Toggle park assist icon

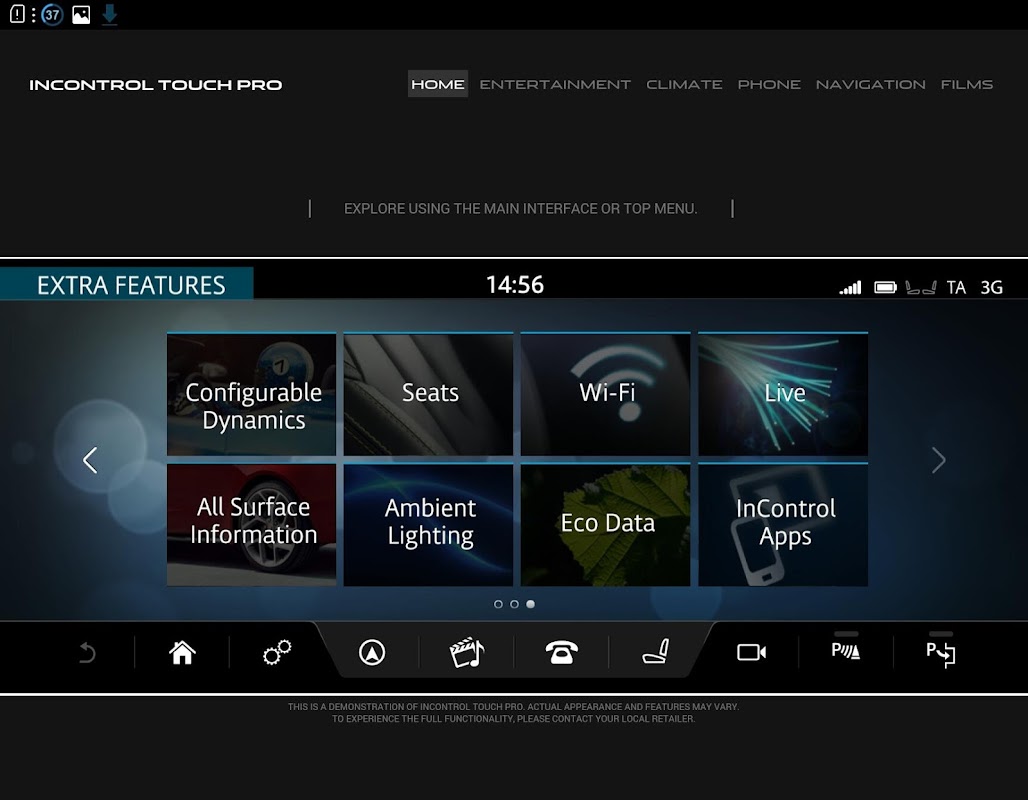tap(941, 653)
